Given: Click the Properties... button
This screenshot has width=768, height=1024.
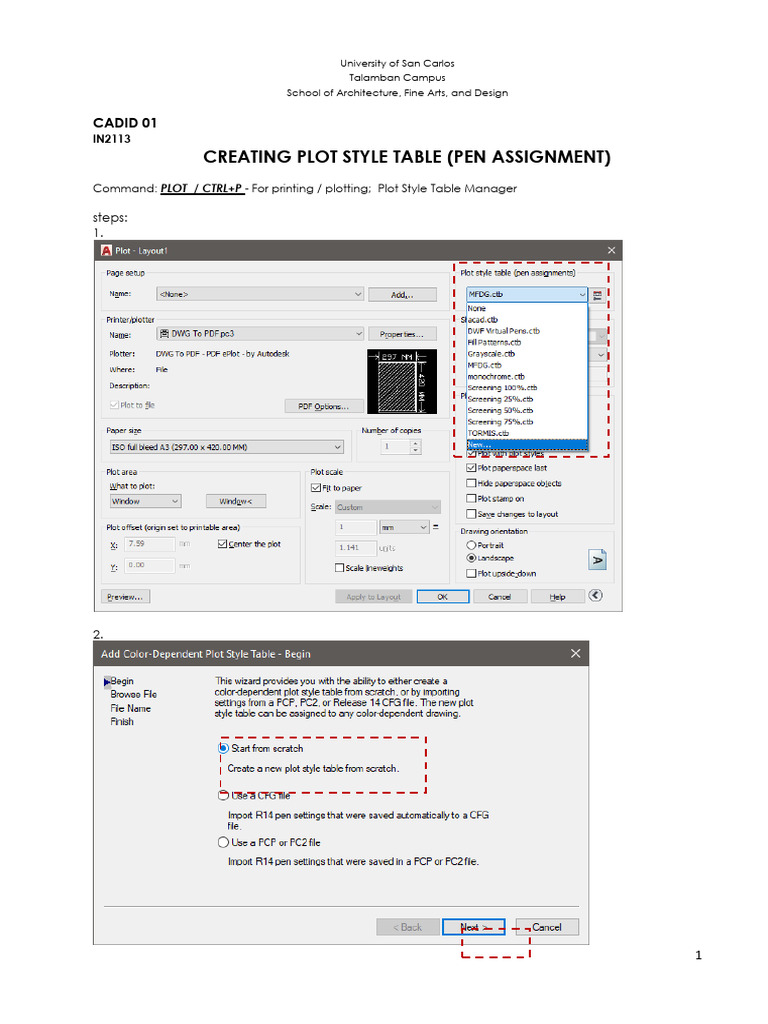Looking at the screenshot, I should tap(402, 334).
